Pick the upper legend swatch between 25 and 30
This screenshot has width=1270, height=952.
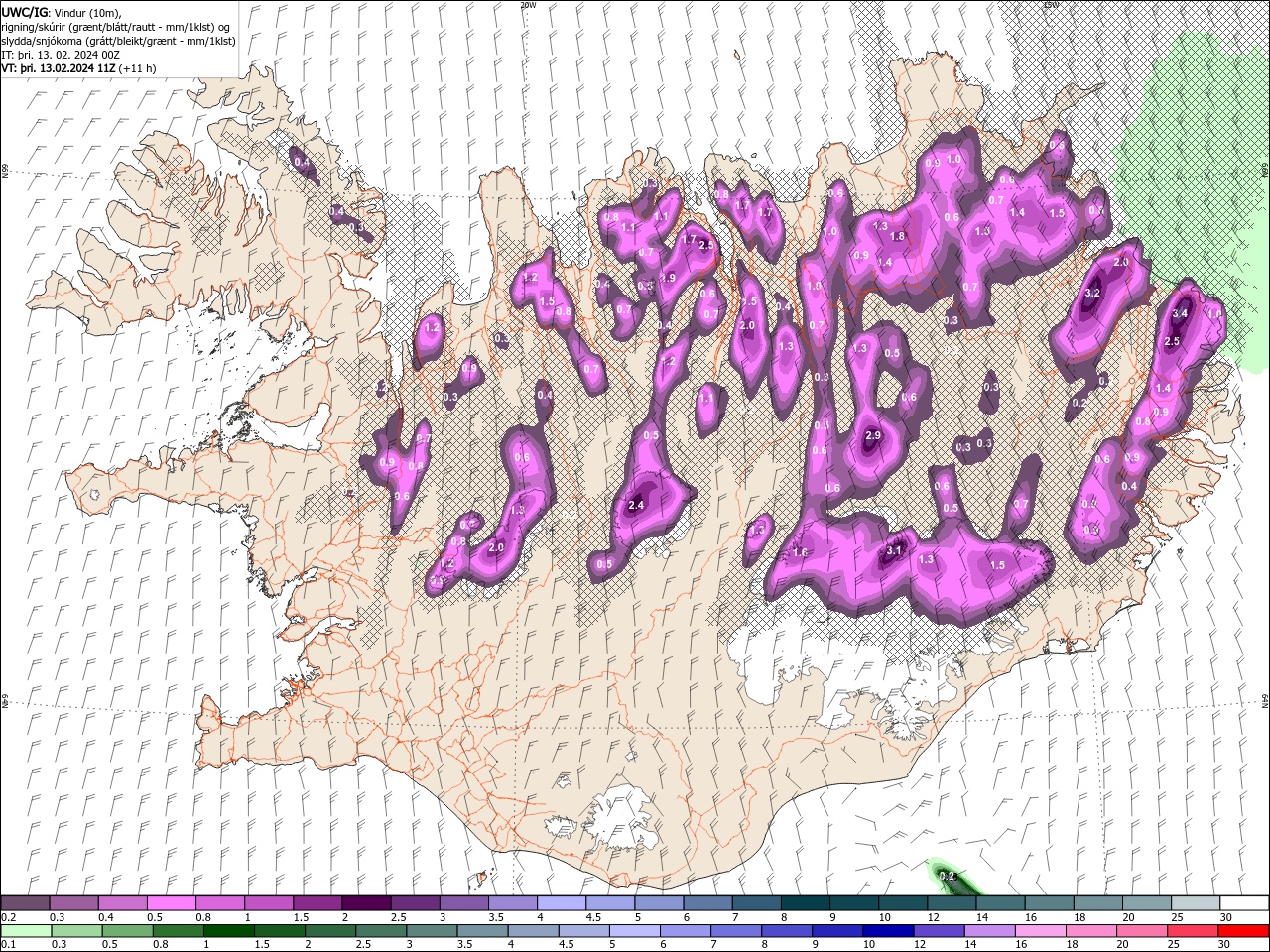click(x=1196, y=903)
